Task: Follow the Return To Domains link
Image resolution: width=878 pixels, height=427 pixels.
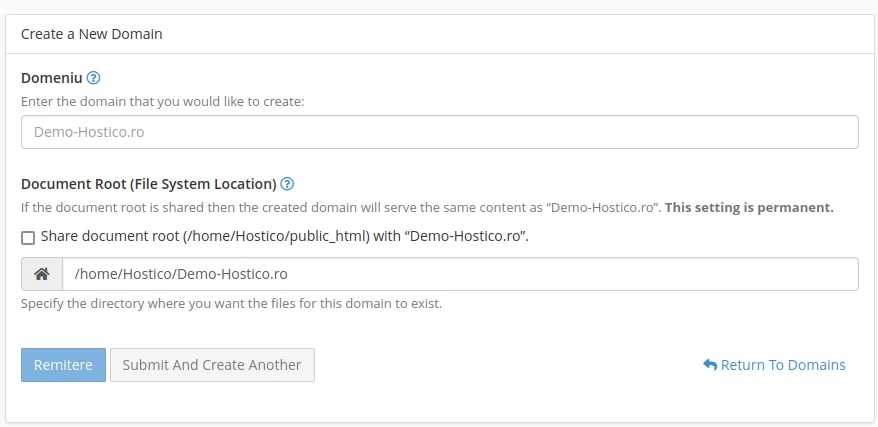Action: pos(783,365)
